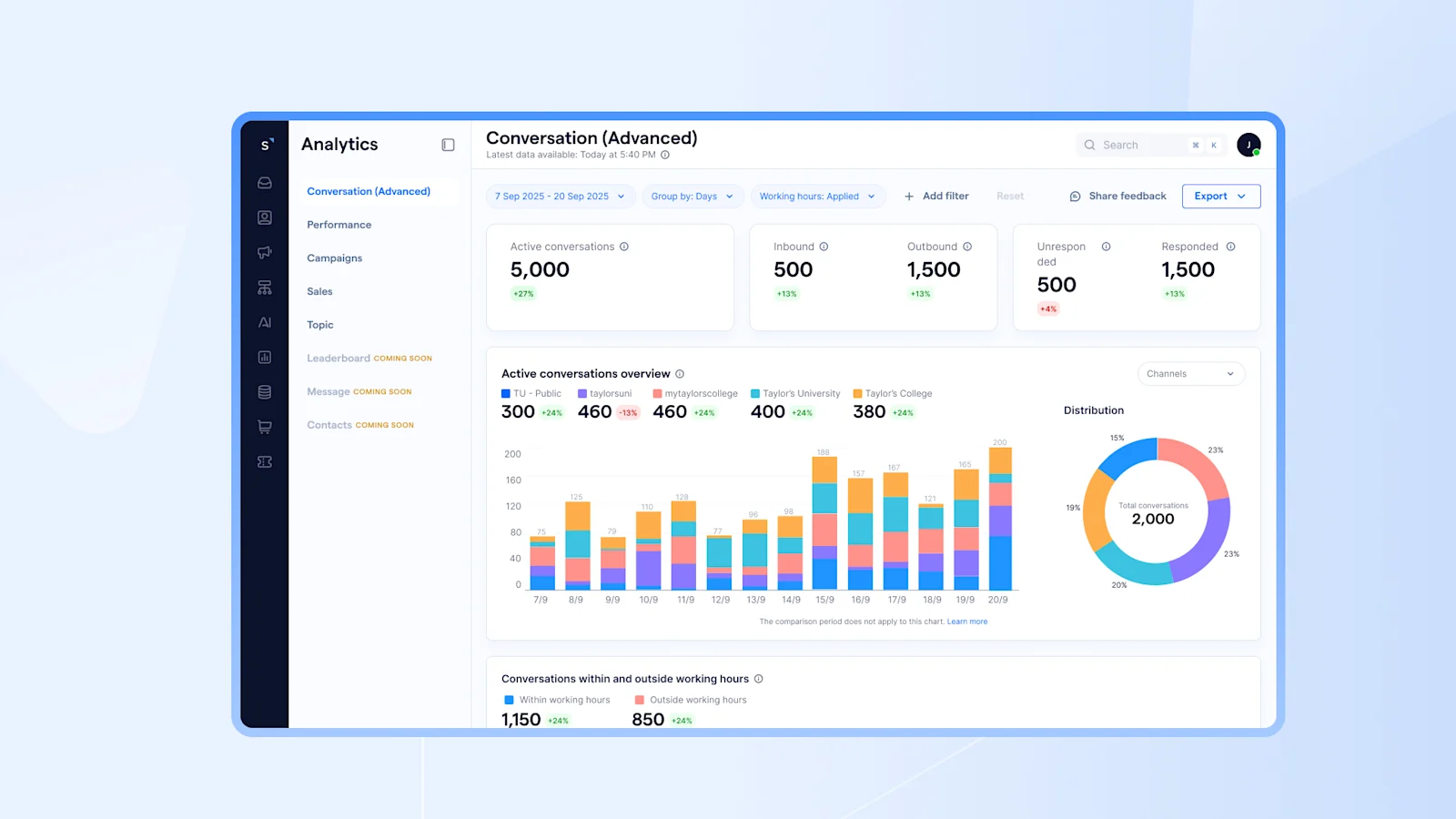Viewport: 1456px width, 819px height.
Task: Open the Commerce shopping cart icon
Action: point(265,427)
